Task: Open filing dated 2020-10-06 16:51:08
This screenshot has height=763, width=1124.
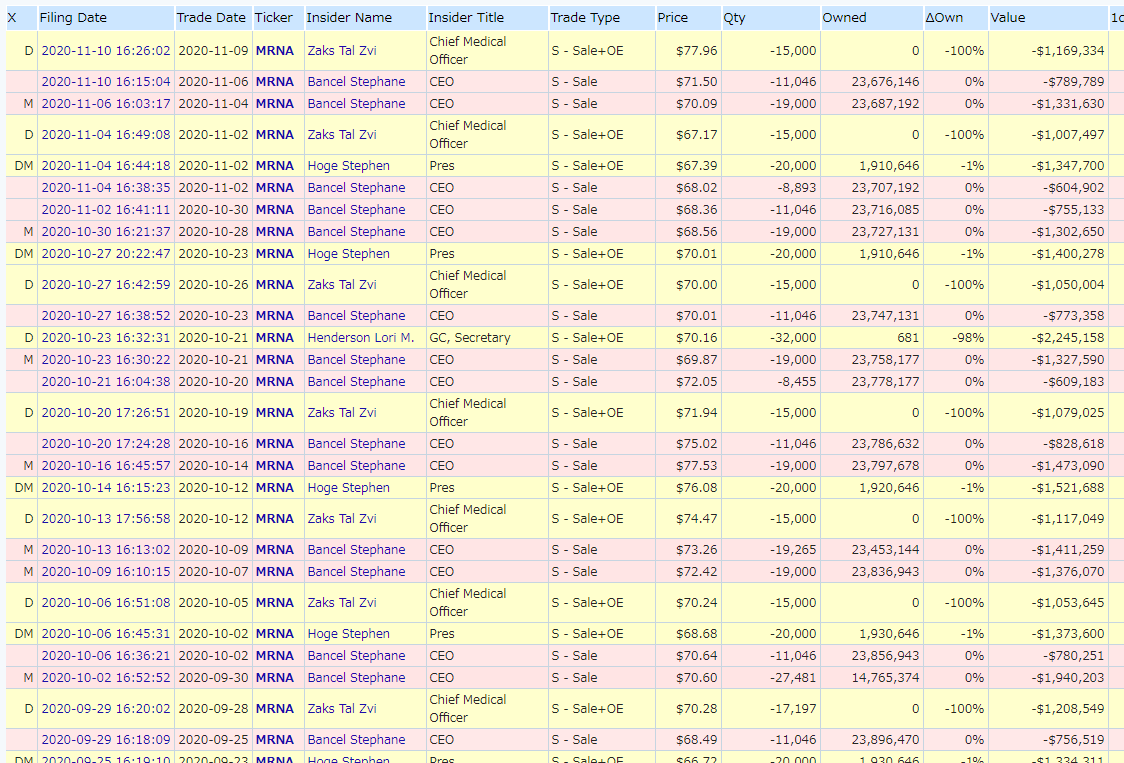Action: pos(106,602)
